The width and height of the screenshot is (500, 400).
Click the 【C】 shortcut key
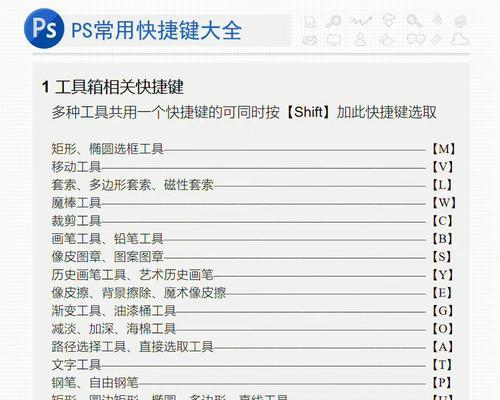[442, 221]
